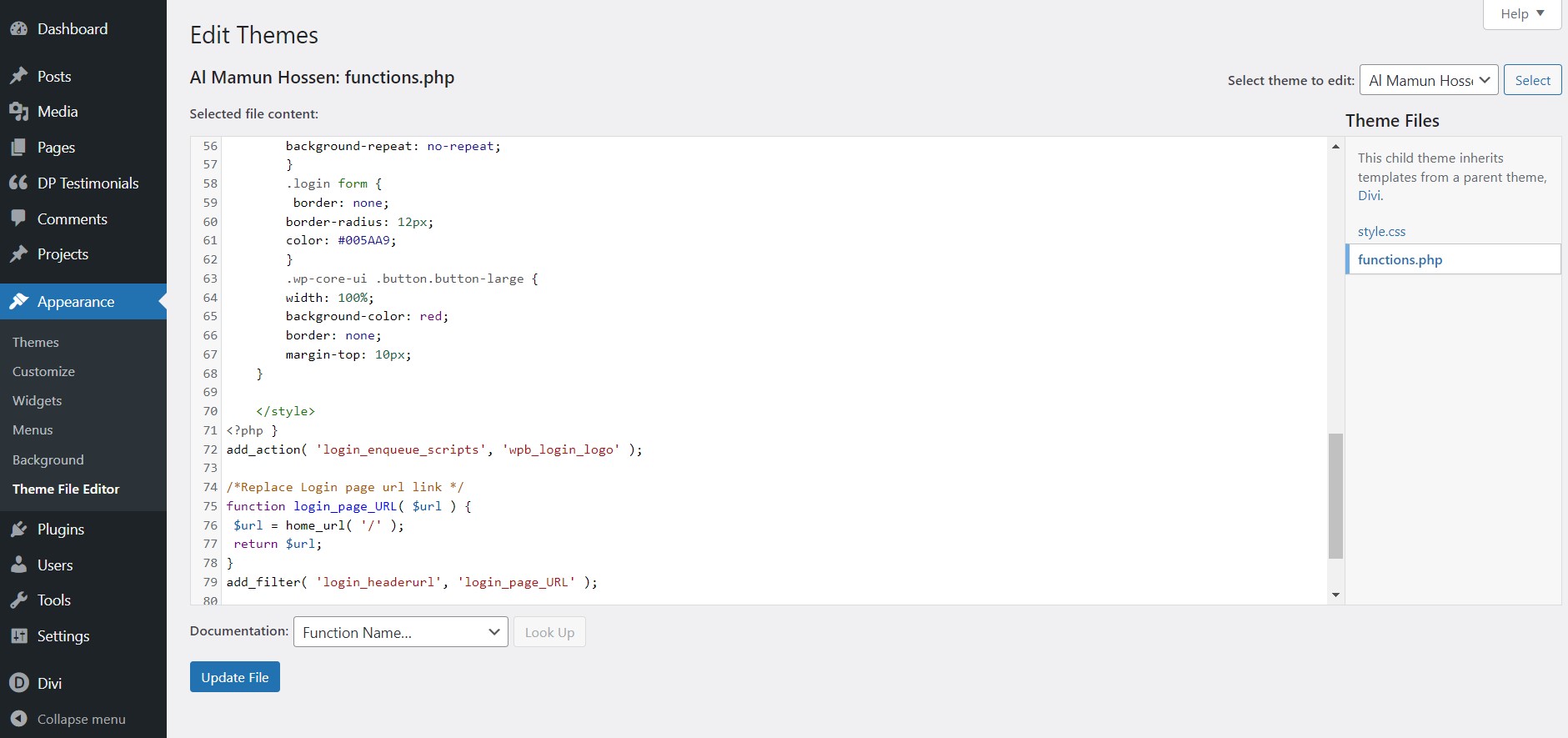Click the Appearance paintbrush icon

(x=18, y=302)
